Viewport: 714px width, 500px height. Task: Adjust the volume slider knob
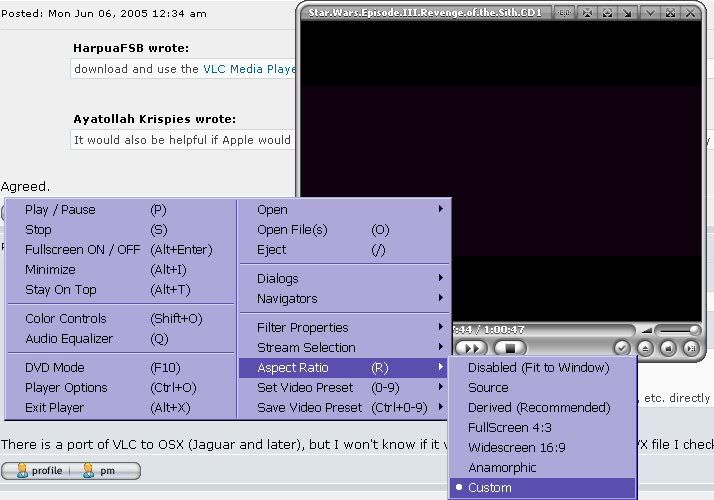pos(694,329)
